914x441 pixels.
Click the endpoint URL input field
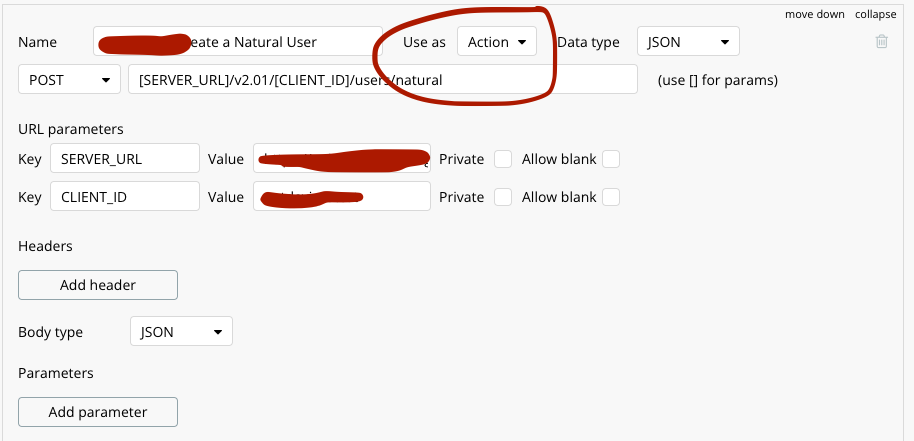tap(383, 79)
